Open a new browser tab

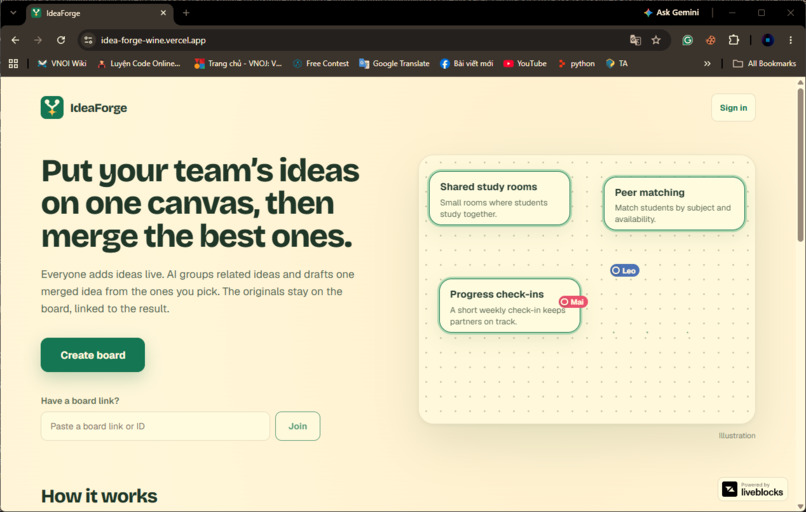(x=186, y=13)
